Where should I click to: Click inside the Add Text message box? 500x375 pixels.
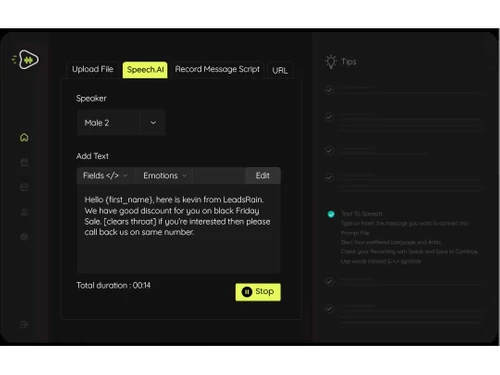tap(179, 229)
